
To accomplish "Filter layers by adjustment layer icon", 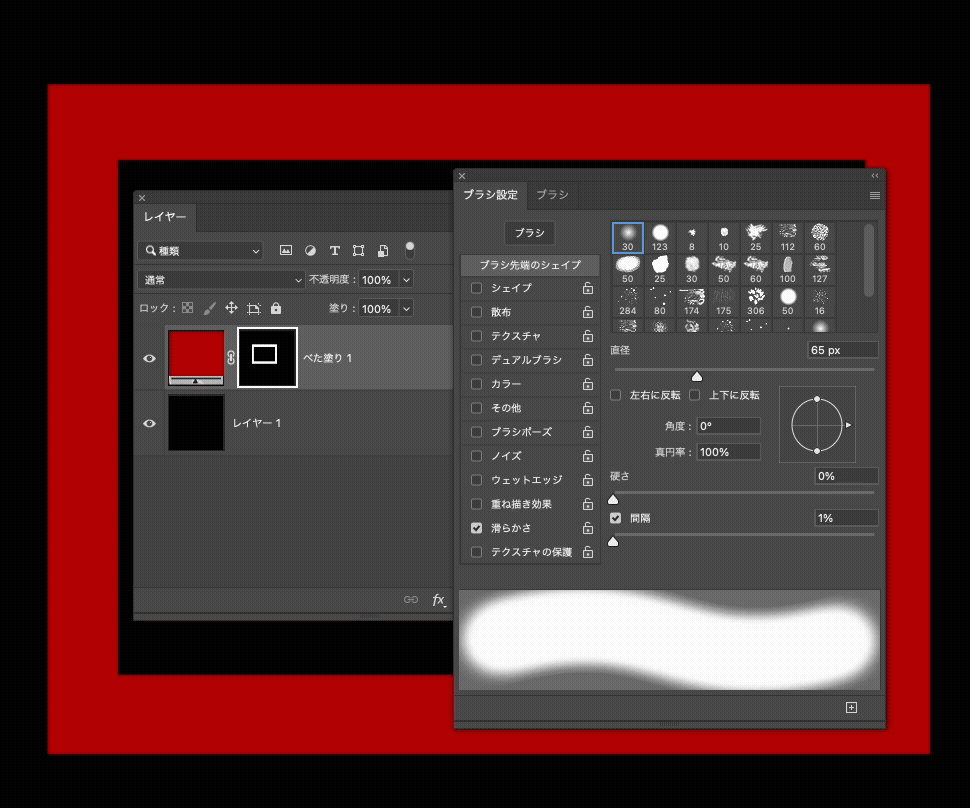I will 310,250.
